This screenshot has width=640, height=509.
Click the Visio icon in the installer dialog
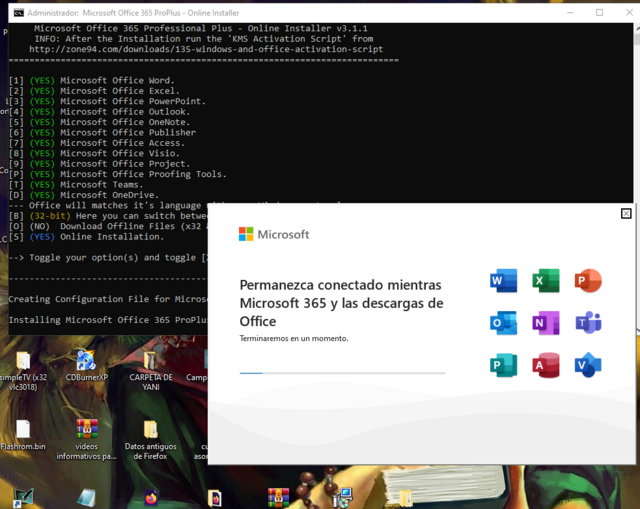point(588,365)
